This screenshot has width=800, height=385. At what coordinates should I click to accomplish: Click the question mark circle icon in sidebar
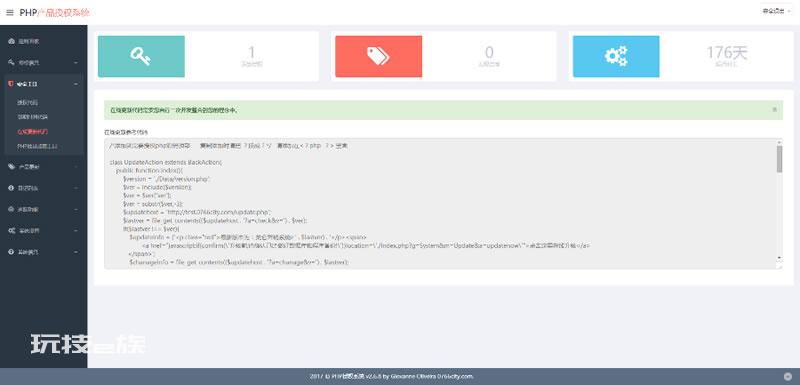point(11,252)
